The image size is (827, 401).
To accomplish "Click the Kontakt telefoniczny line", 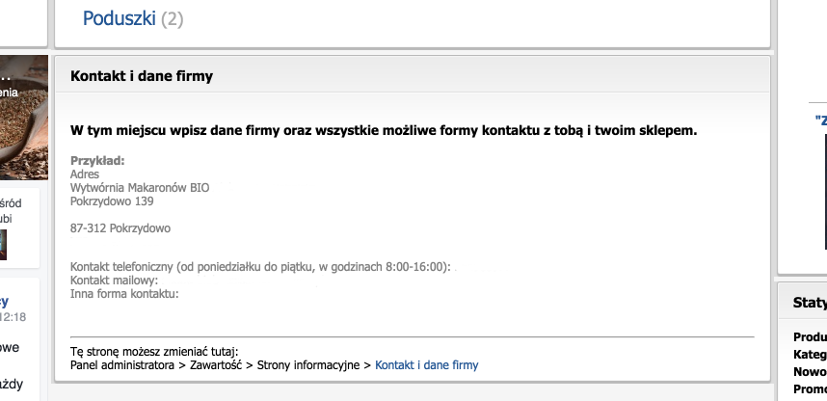I will 260,267.
